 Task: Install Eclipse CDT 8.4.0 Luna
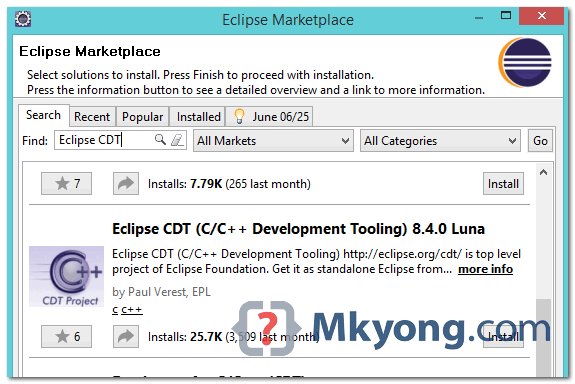click(x=503, y=336)
